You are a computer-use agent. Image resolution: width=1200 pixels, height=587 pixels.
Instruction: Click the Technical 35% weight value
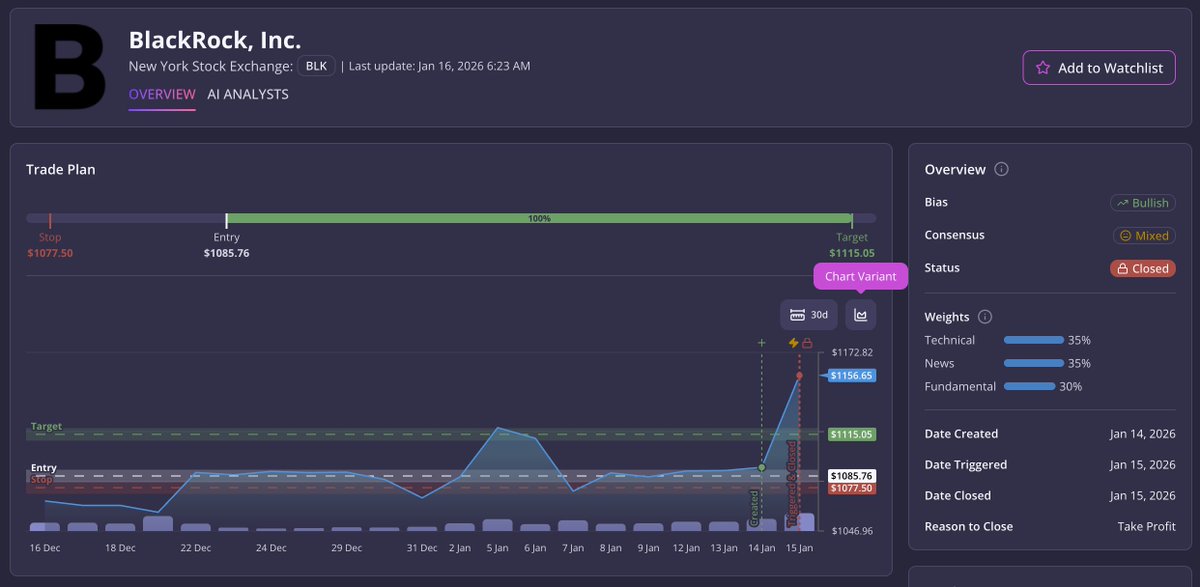pyautogui.click(x=1079, y=340)
